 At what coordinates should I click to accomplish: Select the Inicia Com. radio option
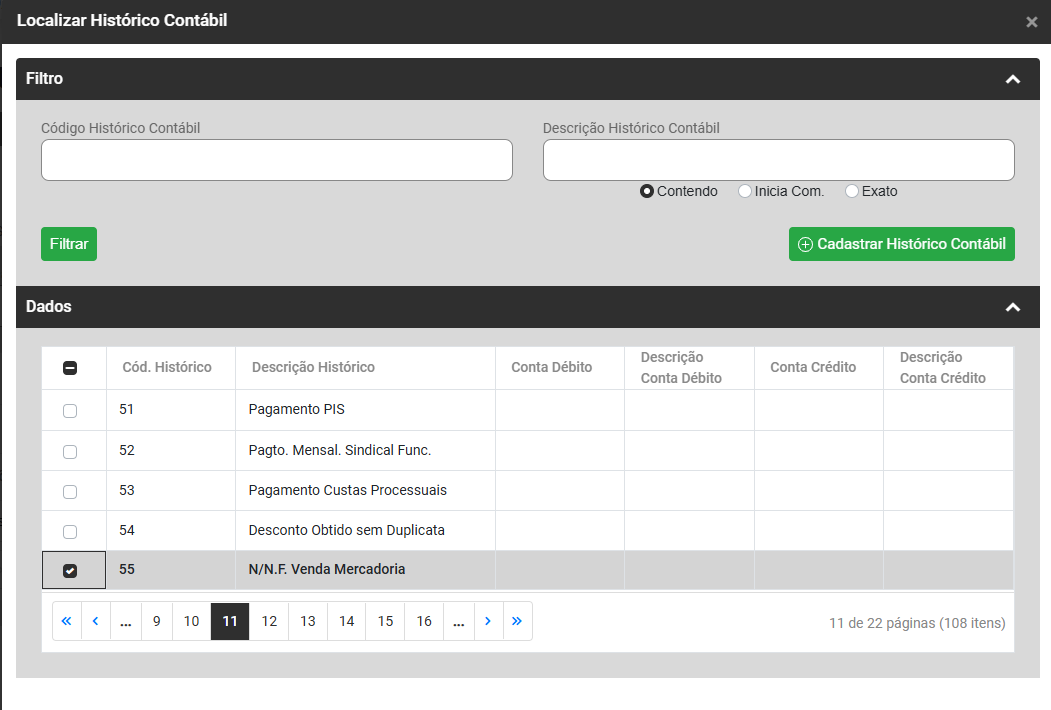point(744,191)
